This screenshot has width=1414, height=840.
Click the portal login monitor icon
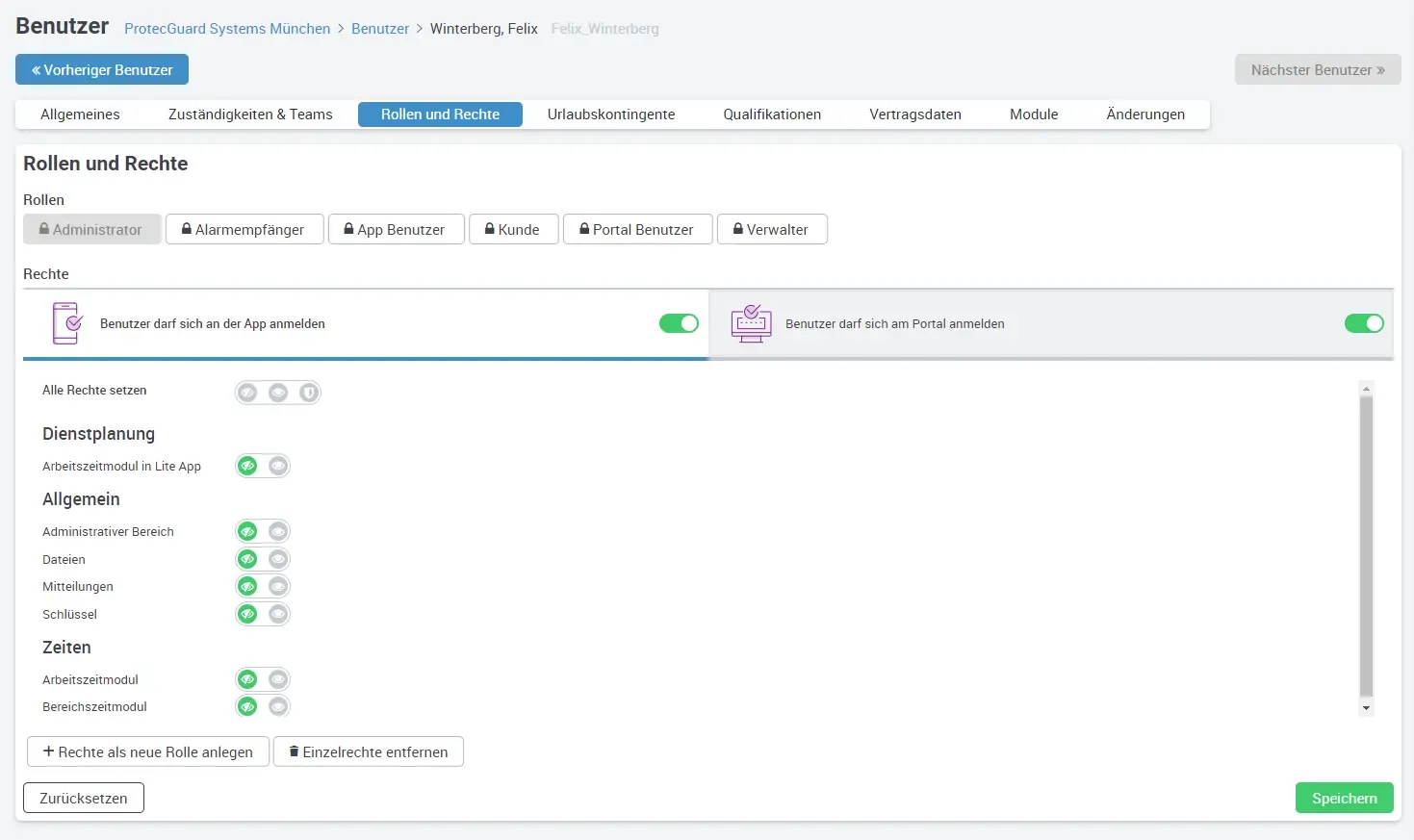751,323
